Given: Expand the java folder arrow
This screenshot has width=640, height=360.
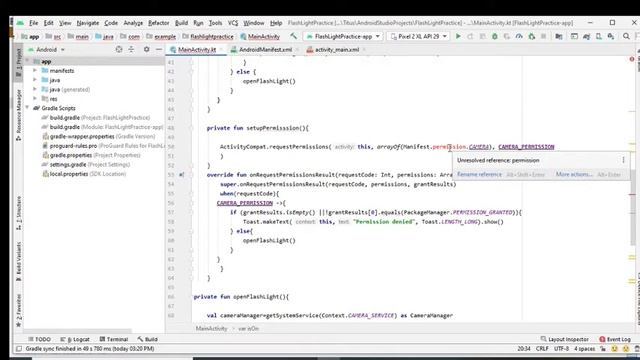Looking at the screenshot, I should (35, 80).
